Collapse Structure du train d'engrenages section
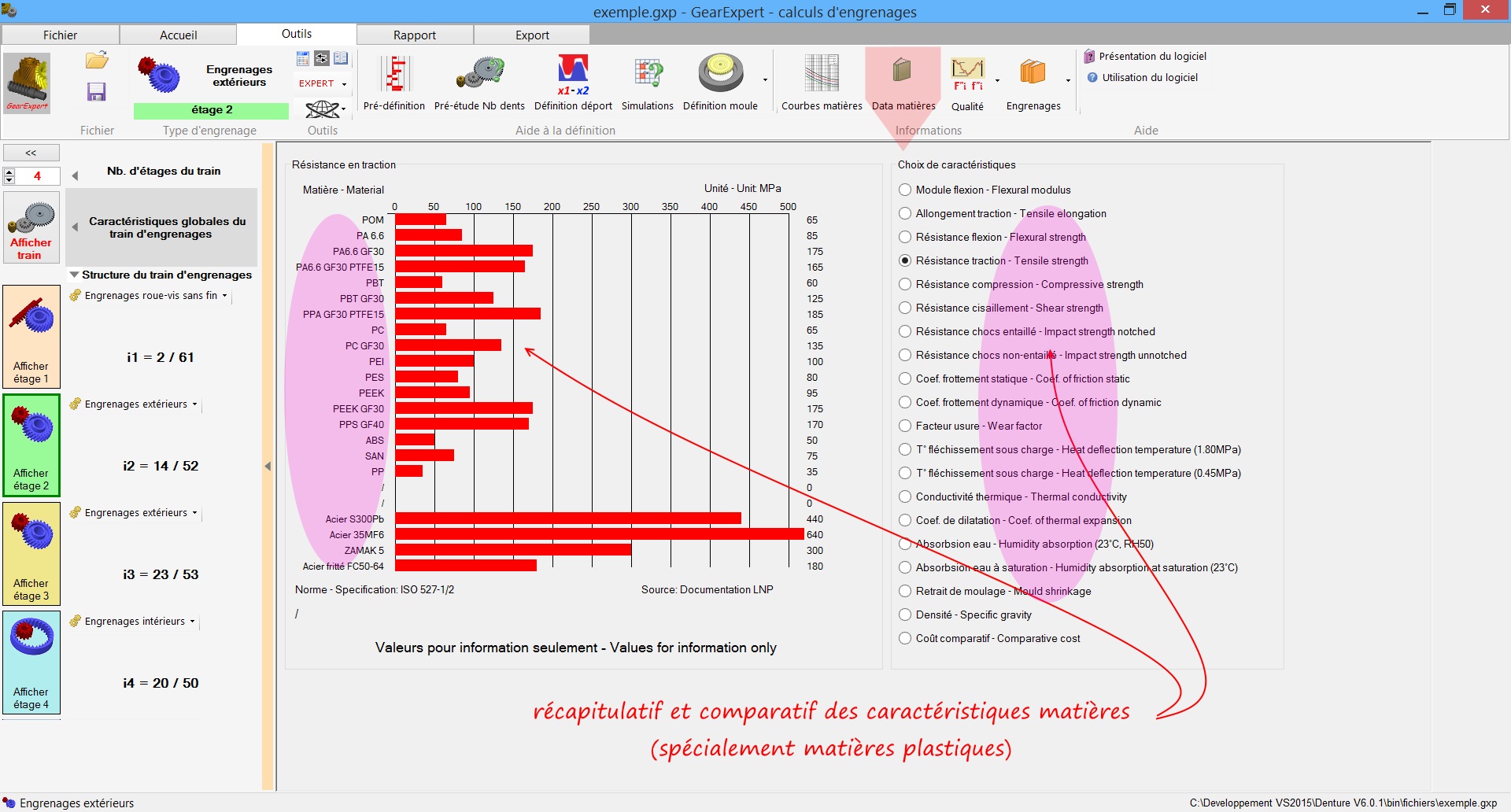This screenshot has height=812, width=1511. pyautogui.click(x=74, y=275)
